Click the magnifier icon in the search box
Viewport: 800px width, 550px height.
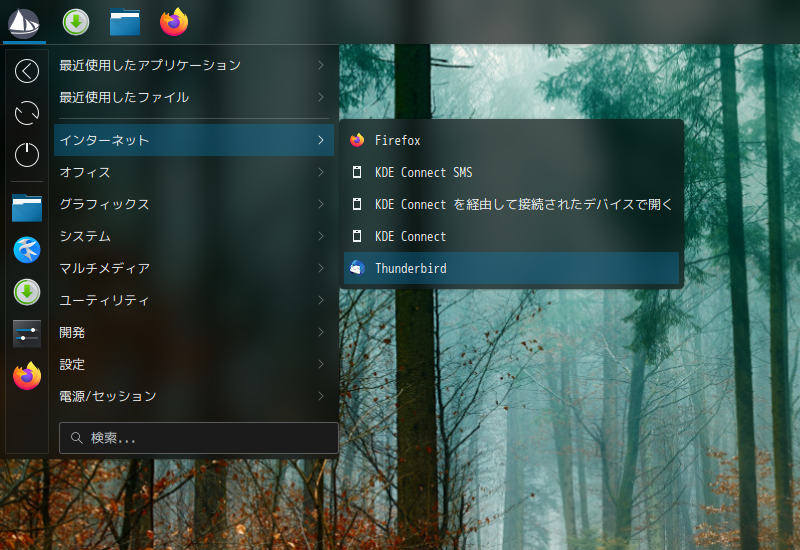coord(77,438)
